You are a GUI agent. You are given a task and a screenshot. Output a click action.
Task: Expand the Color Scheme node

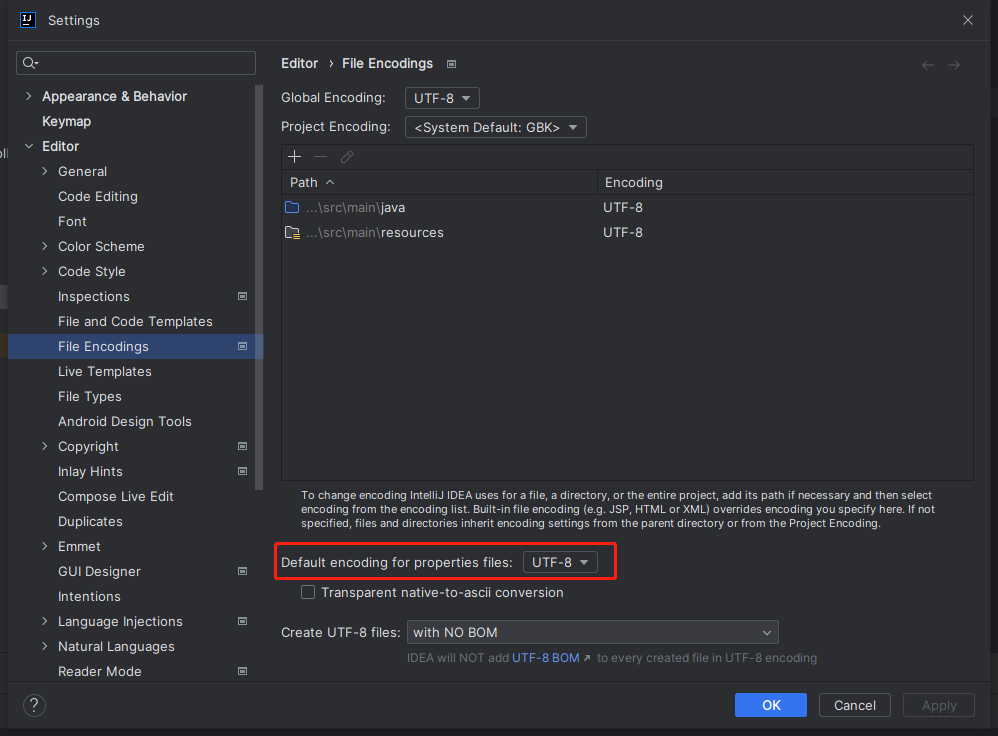pyautogui.click(x=45, y=246)
